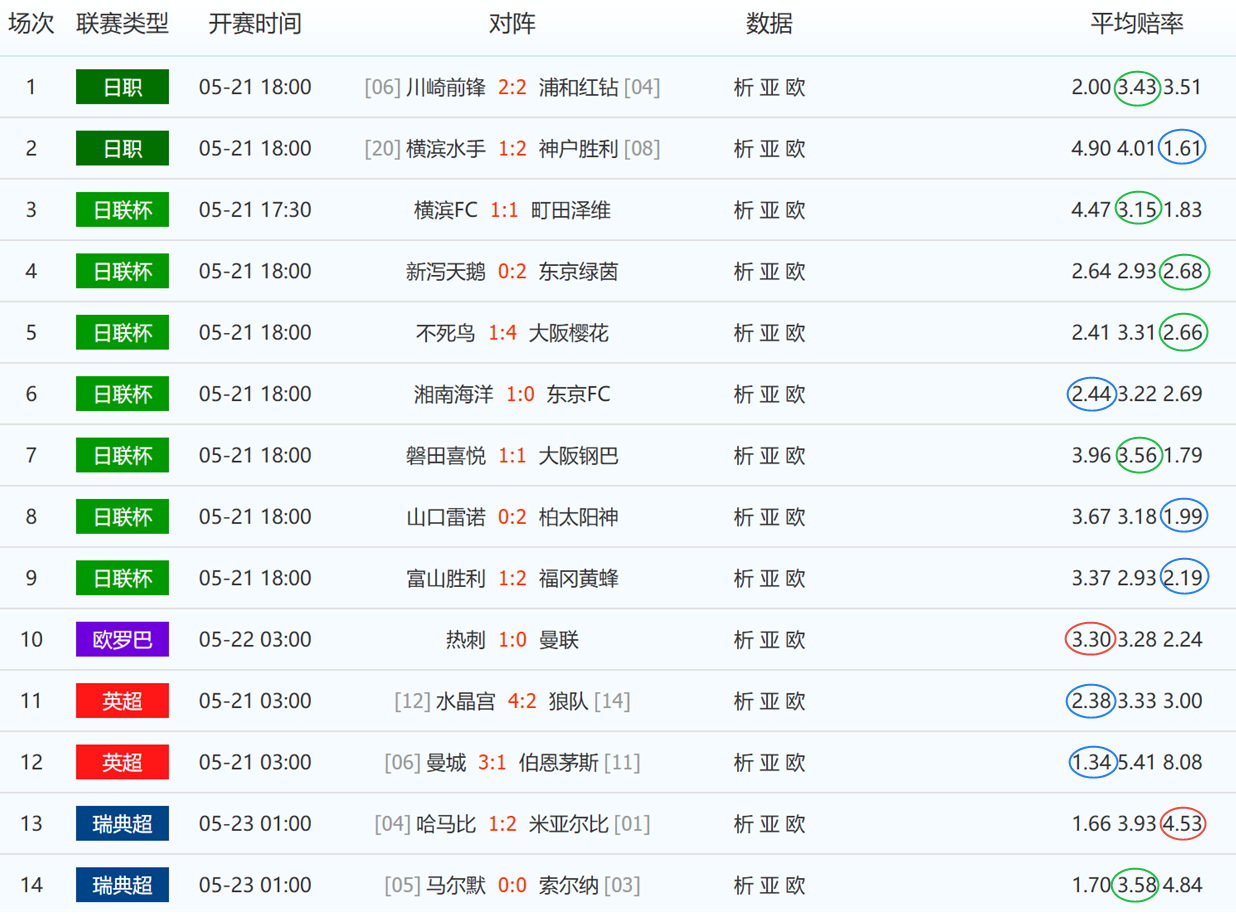This screenshot has height=914, width=1236.
Task: Click 瑞典超 tag in row 13
Action: click(x=122, y=823)
